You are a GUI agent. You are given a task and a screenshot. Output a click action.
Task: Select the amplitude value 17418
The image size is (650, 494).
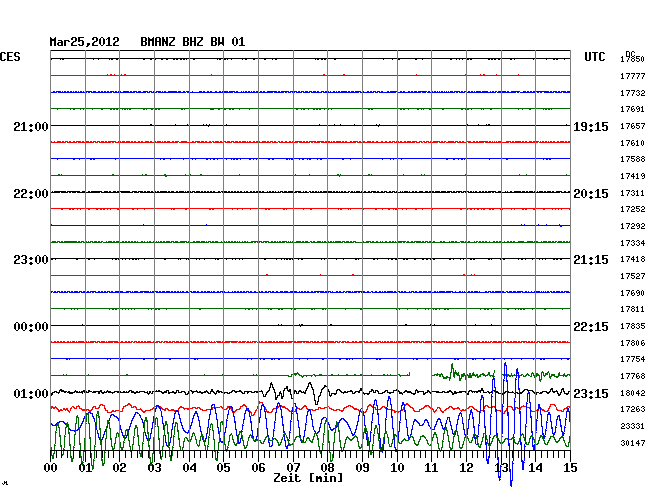point(633,259)
